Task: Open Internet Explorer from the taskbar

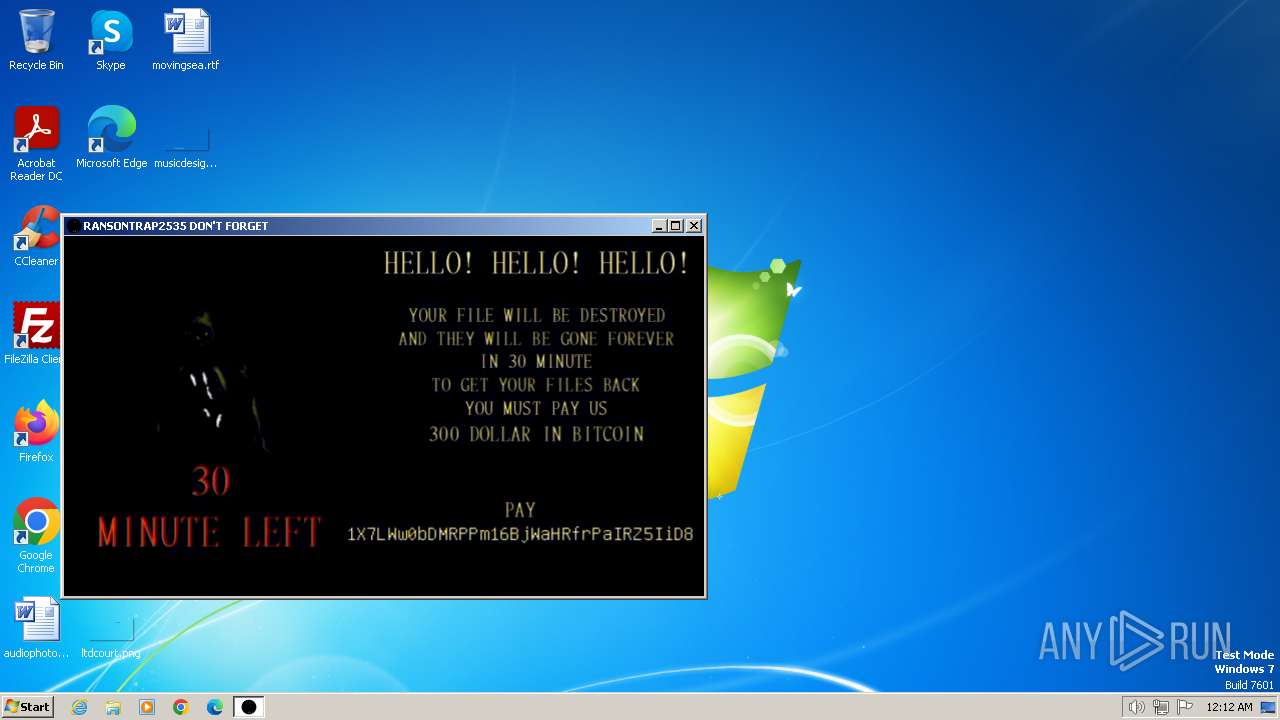Action: [x=79, y=707]
